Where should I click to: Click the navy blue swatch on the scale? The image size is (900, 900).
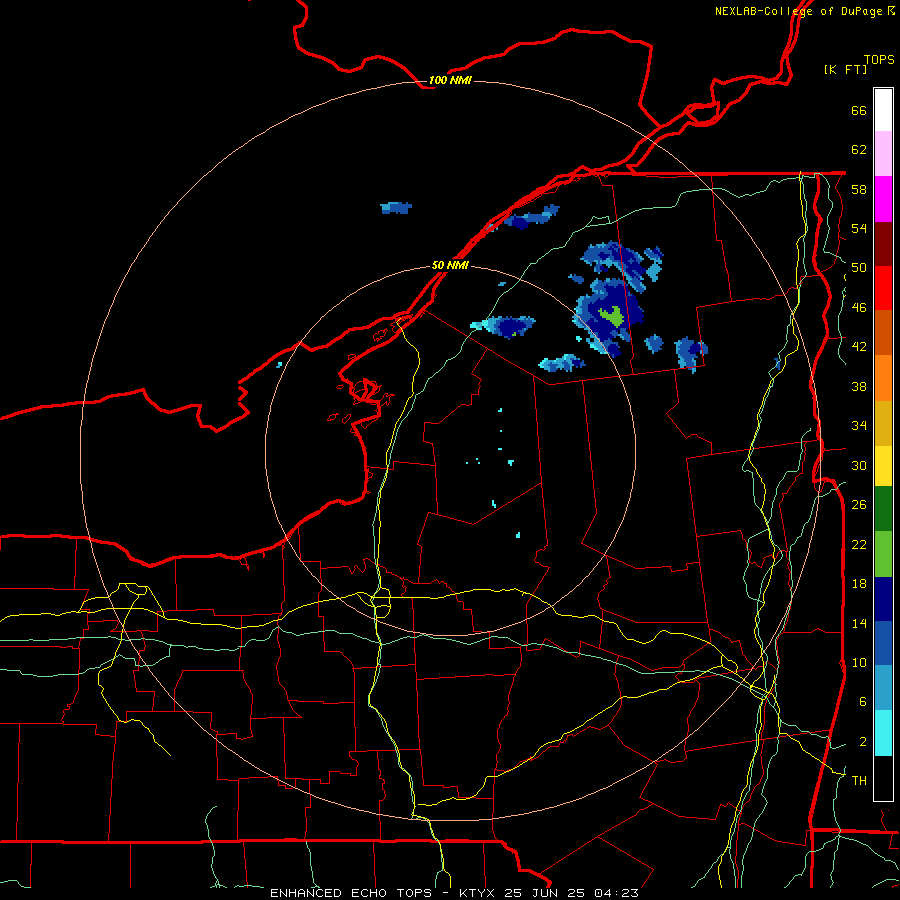tap(883, 599)
